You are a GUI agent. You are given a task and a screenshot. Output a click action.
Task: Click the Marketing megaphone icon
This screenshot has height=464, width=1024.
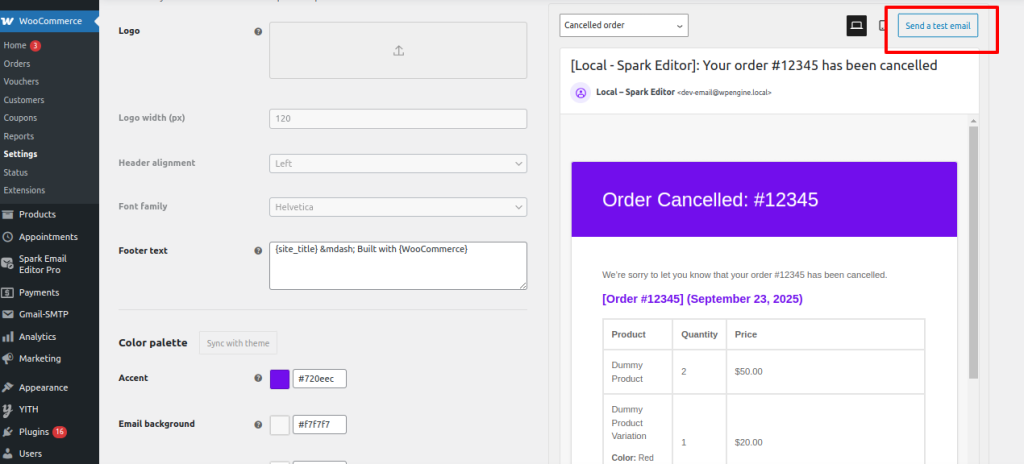click(8, 358)
